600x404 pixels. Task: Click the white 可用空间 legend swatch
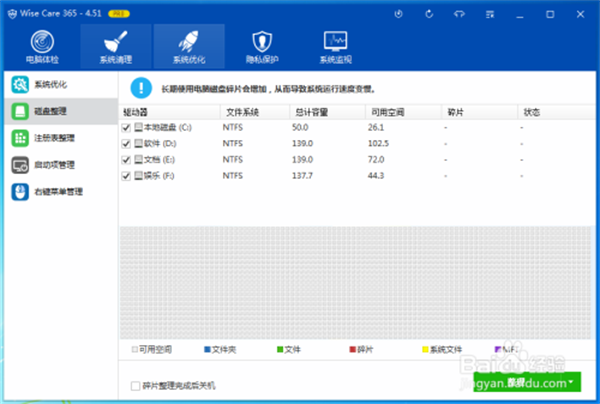[135, 349]
